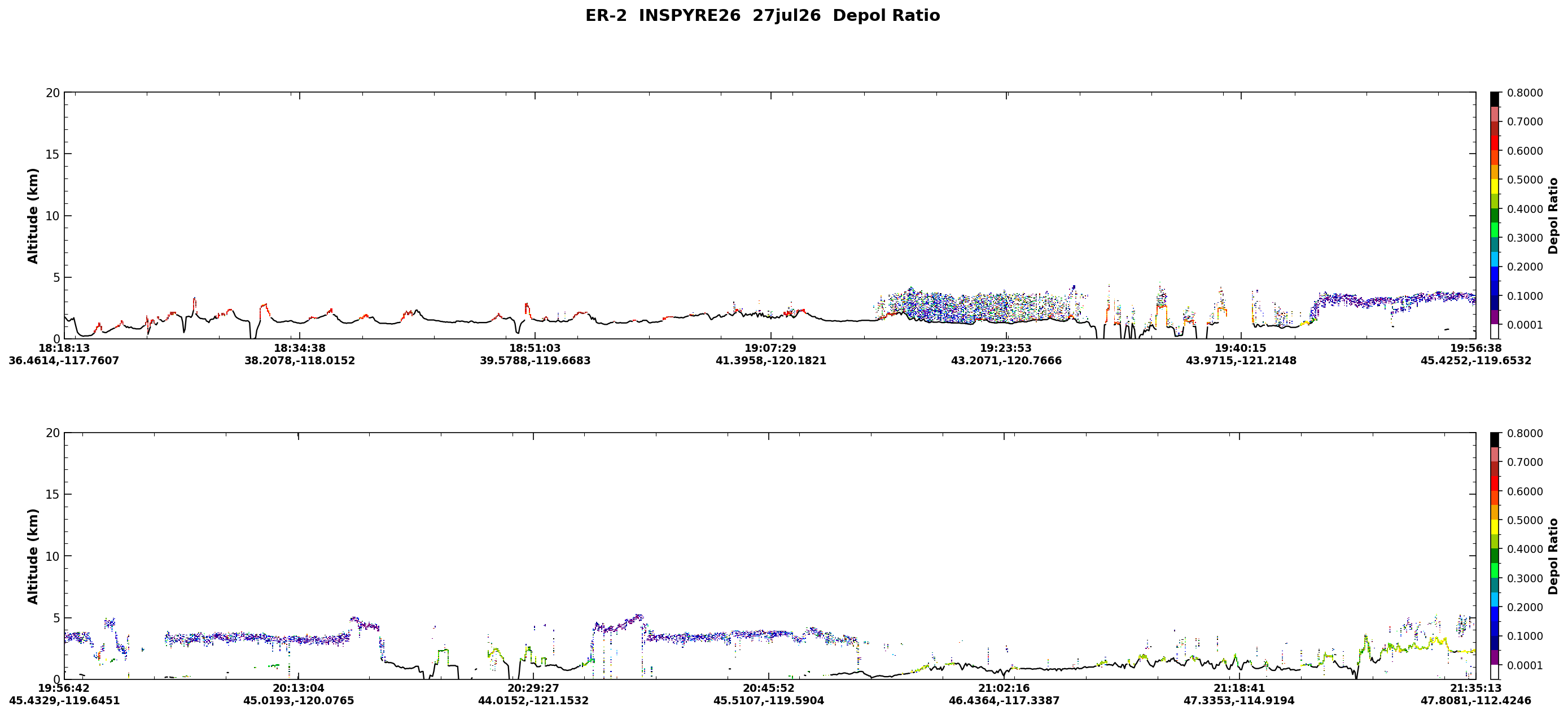Click the 20:29:27 time label
The width and height of the screenshot is (1568, 715).
[x=533, y=688]
